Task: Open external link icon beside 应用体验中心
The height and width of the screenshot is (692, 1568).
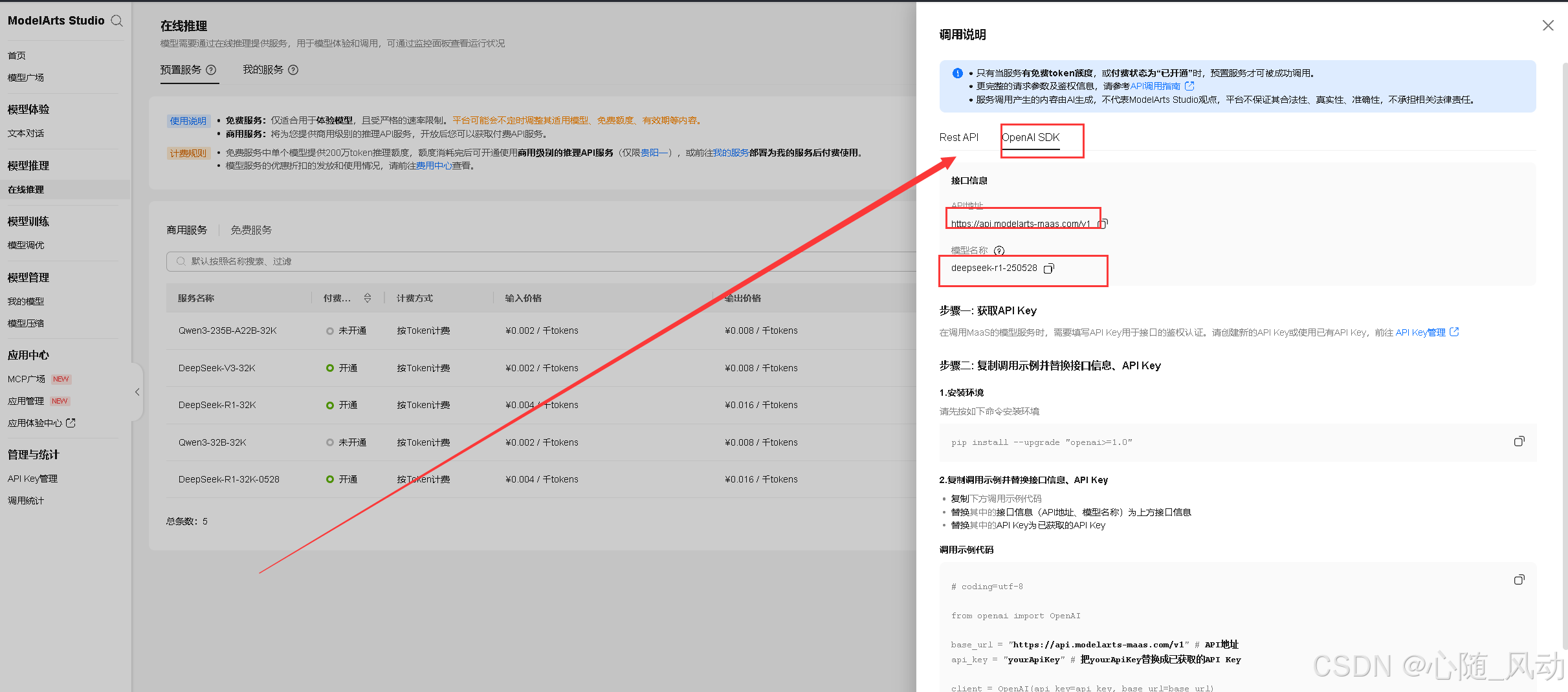Action: click(71, 423)
